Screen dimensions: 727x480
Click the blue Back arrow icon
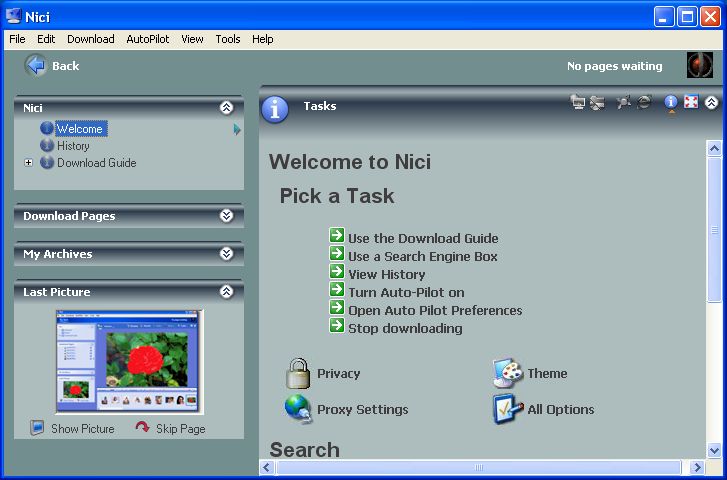click(35, 65)
